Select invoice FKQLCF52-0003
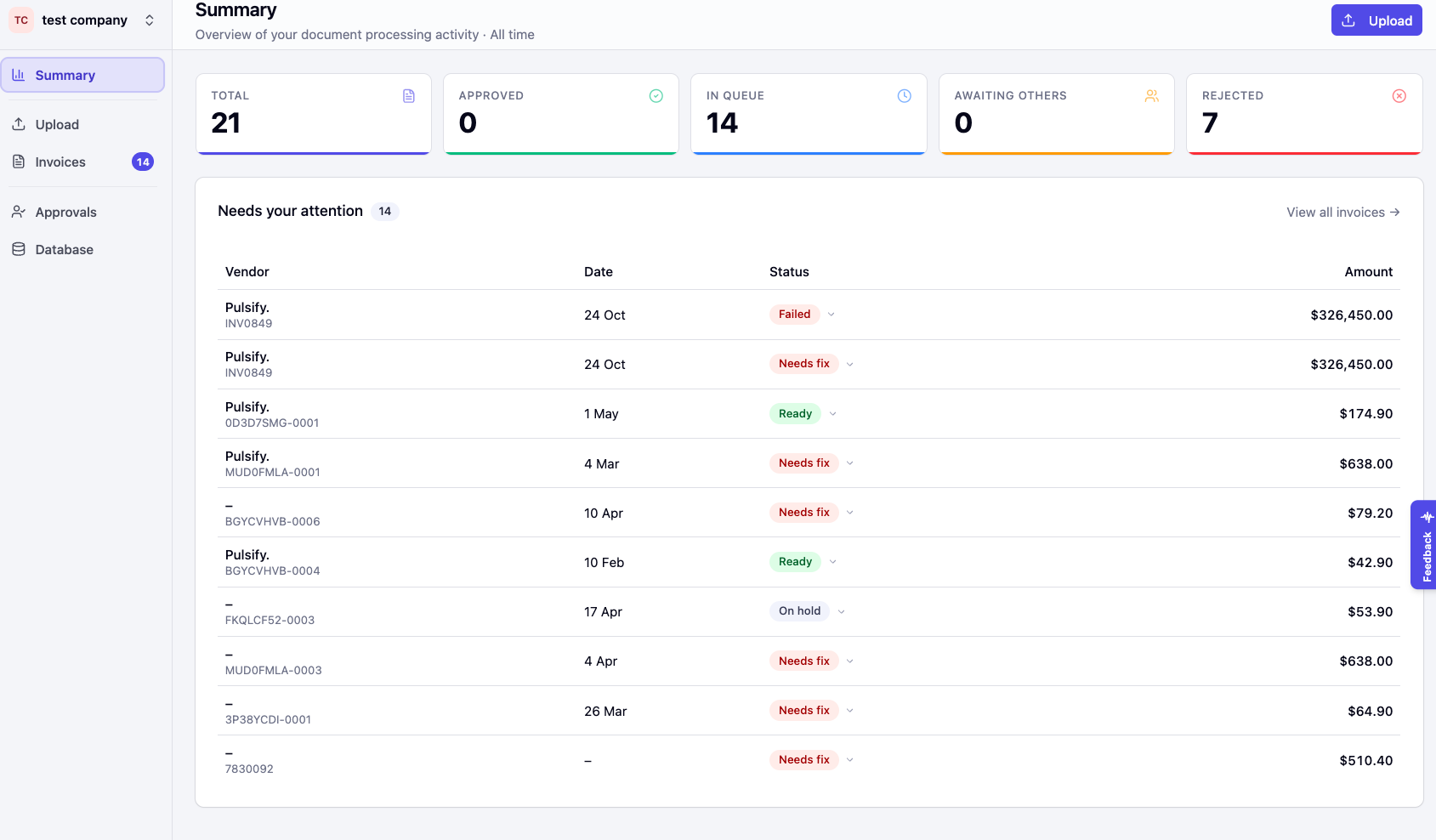The height and width of the screenshot is (840, 1436). pos(270,620)
